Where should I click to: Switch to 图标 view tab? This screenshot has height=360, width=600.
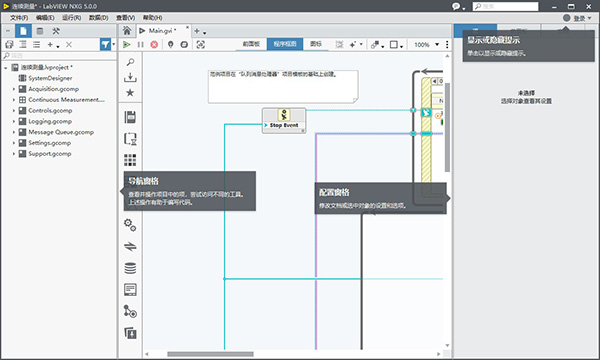point(316,44)
